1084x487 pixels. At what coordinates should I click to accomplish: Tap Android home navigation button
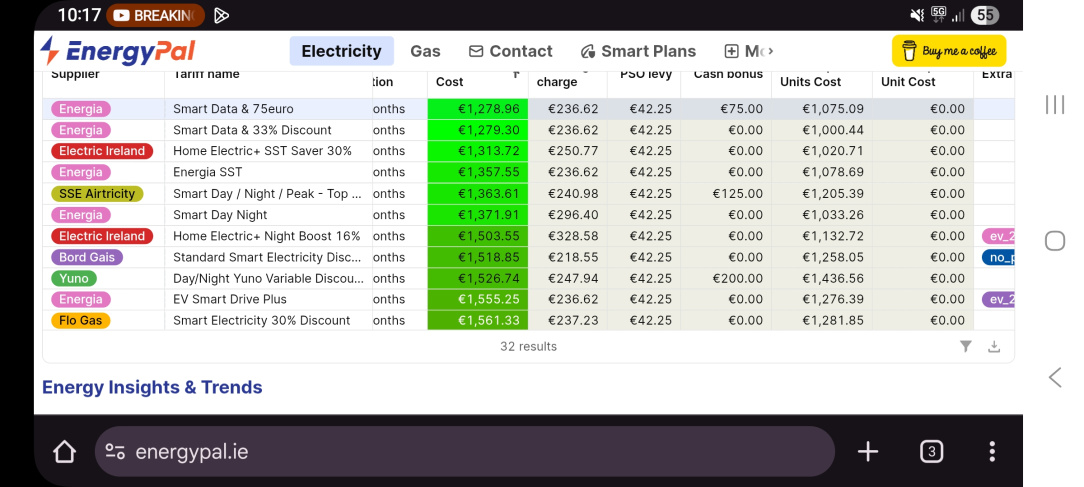(1055, 241)
